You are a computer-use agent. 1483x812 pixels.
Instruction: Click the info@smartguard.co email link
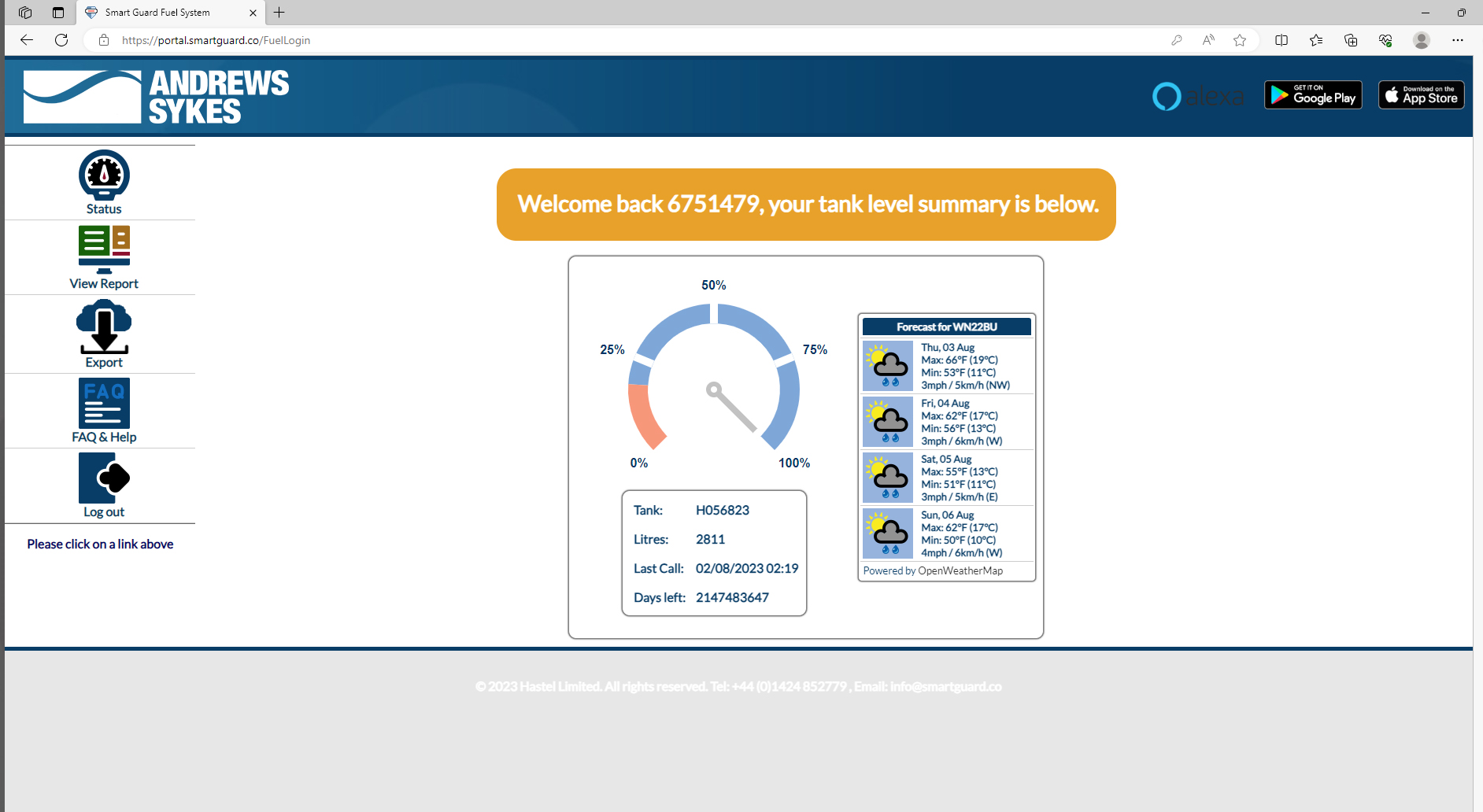[945, 686]
